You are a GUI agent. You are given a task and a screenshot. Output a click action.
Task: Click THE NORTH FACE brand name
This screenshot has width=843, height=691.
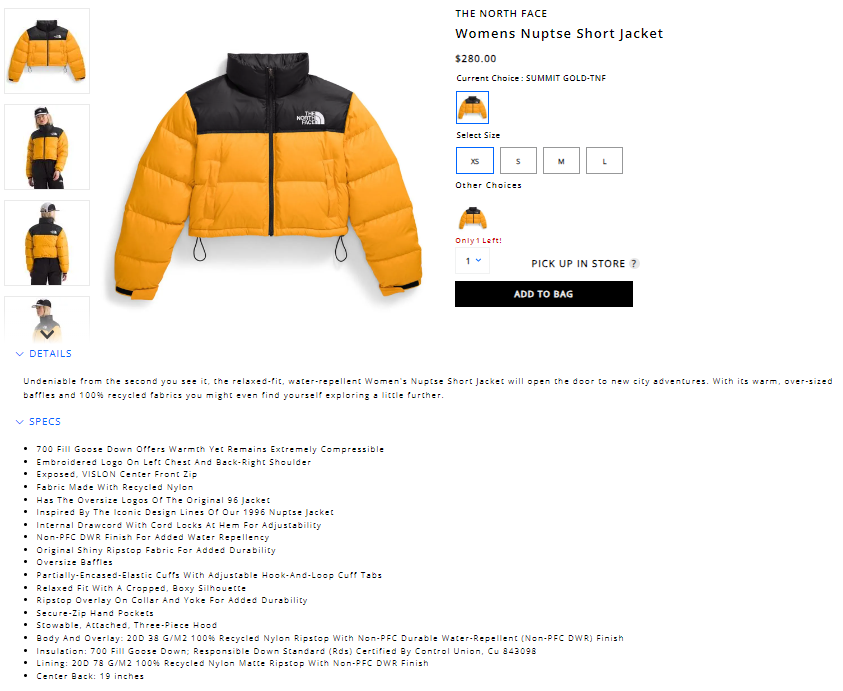tap(501, 13)
